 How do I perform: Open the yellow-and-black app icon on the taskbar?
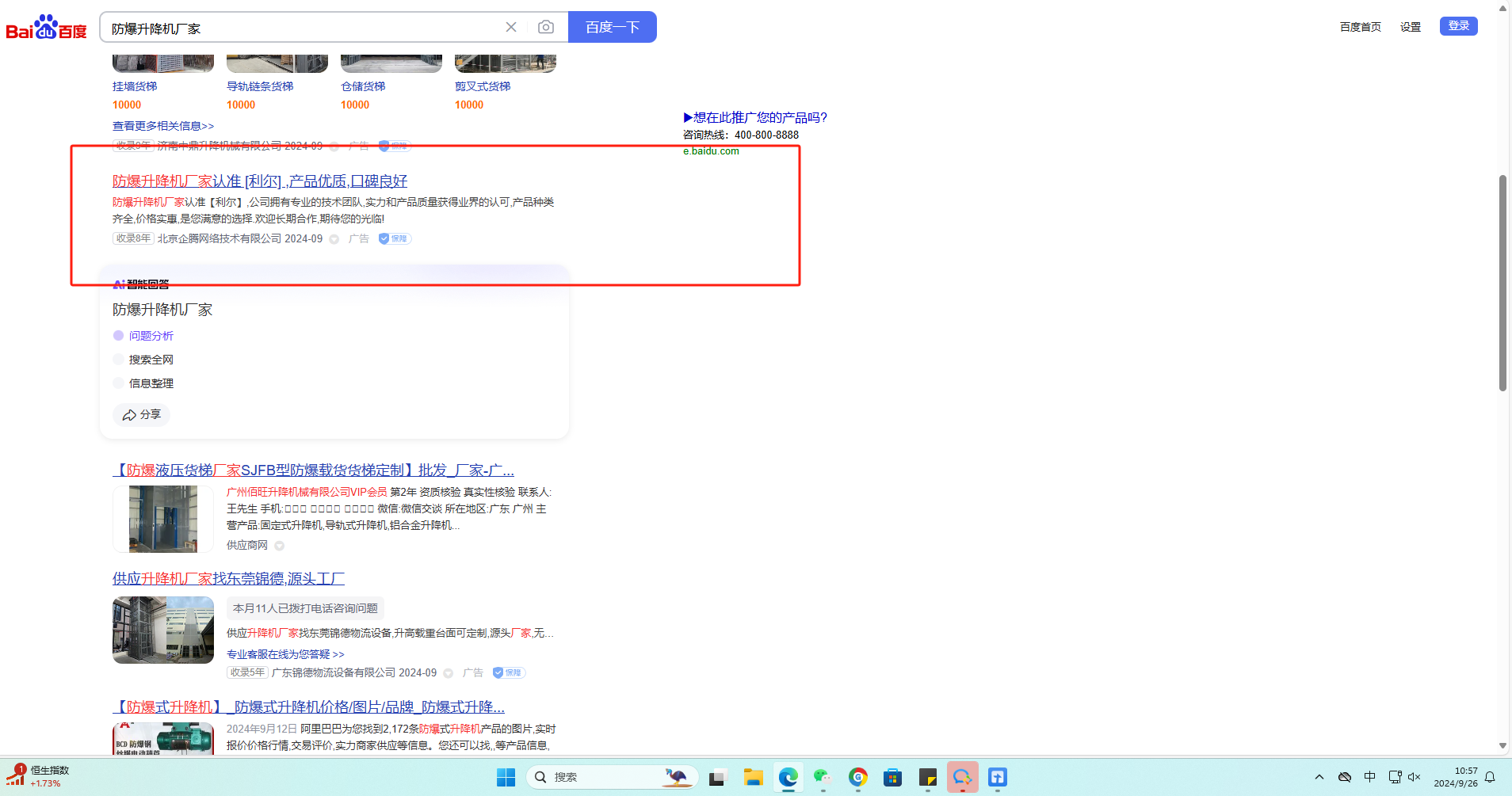[x=927, y=777]
